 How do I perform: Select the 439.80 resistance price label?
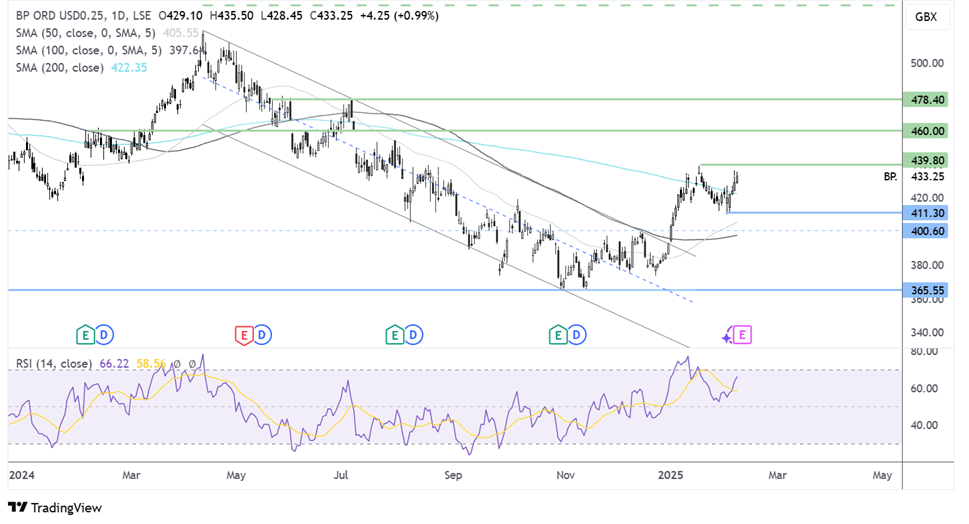tap(925, 161)
